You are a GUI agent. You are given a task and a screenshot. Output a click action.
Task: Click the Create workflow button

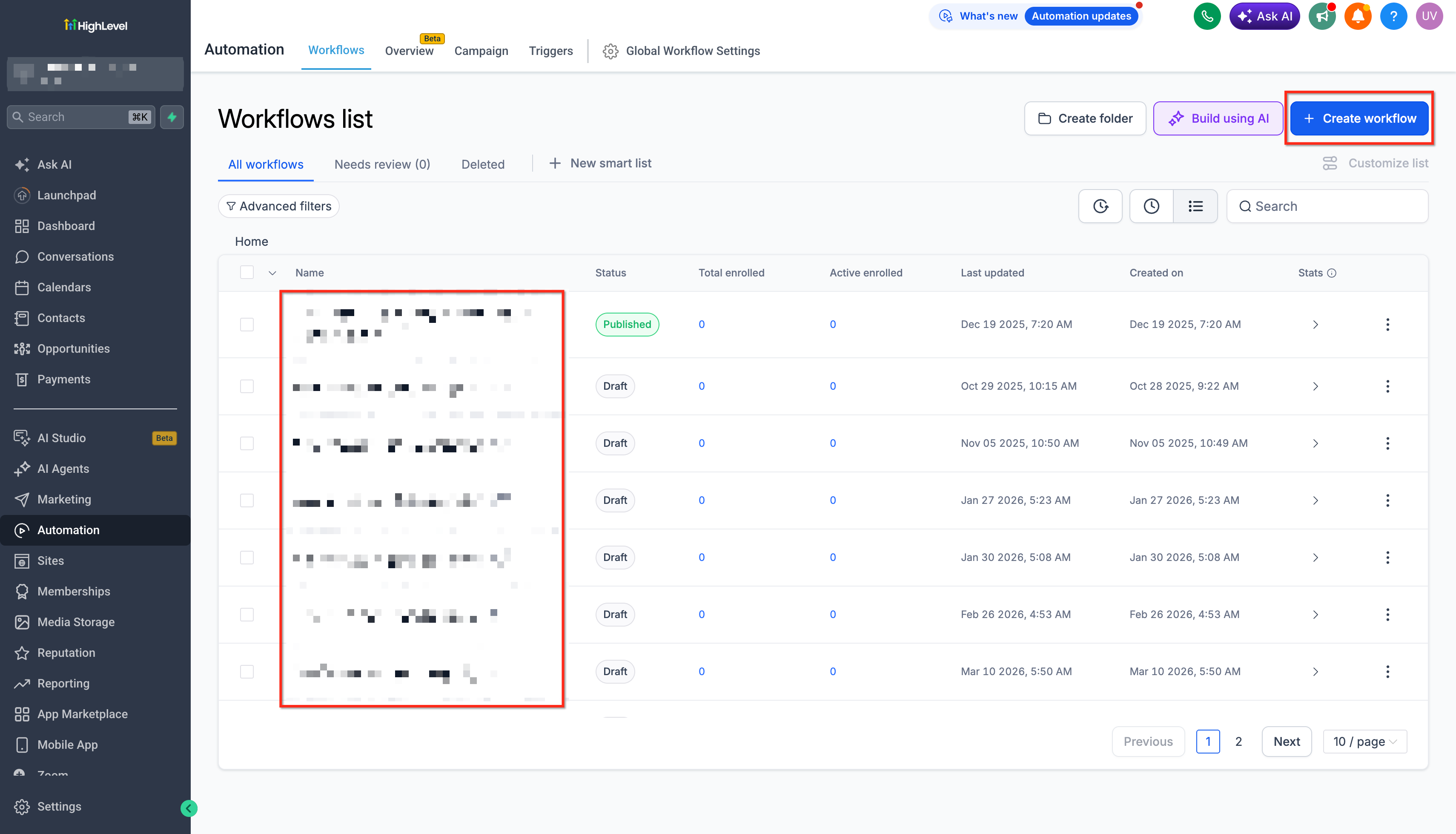click(1359, 118)
